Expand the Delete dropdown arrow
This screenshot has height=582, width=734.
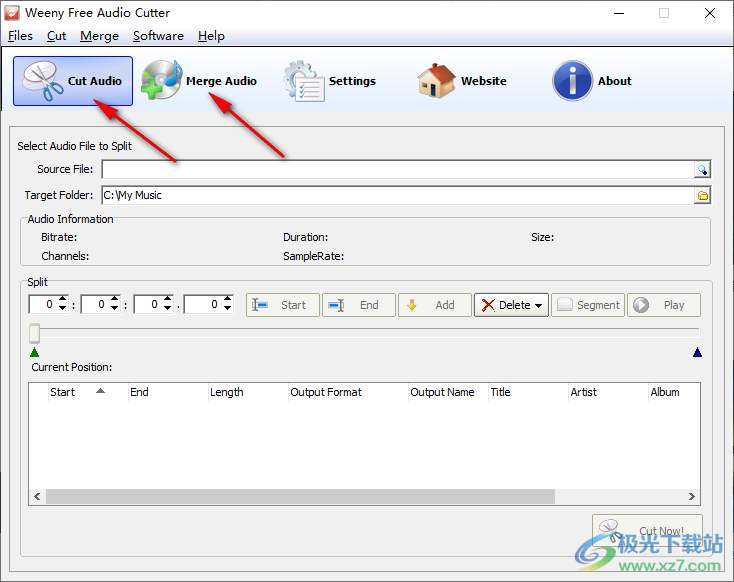click(539, 306)
